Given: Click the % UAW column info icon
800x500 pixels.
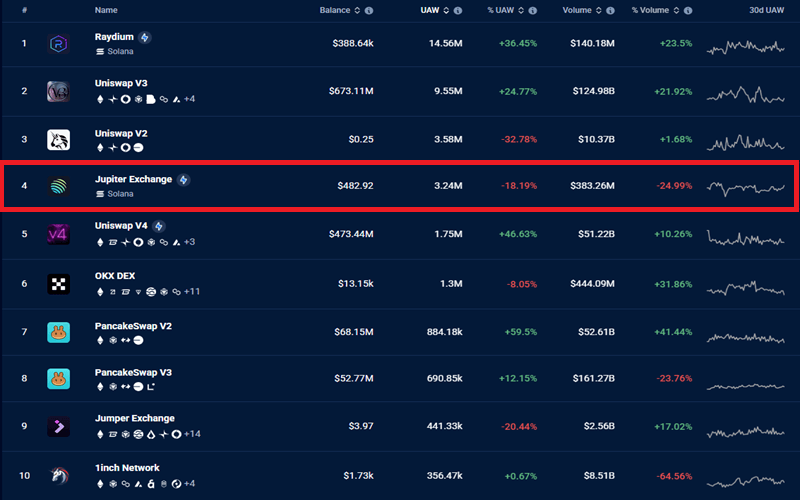Looking at the screenshot, I should click(533, 10).
